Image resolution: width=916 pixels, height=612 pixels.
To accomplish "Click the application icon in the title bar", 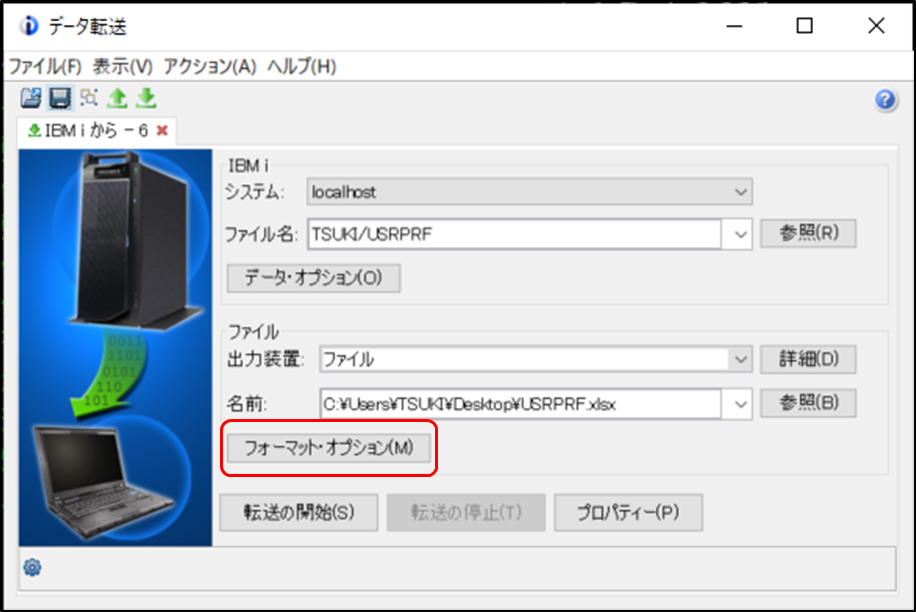I will coord(28,26).
